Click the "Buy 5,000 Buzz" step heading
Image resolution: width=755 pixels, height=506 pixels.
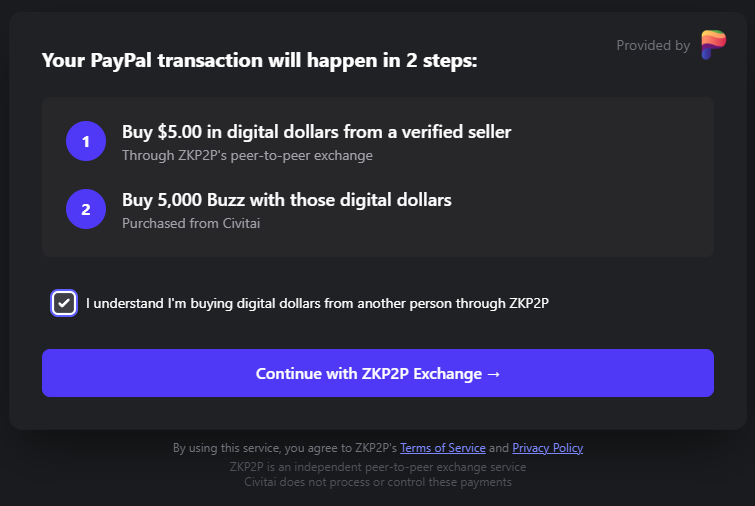point(286,200)
